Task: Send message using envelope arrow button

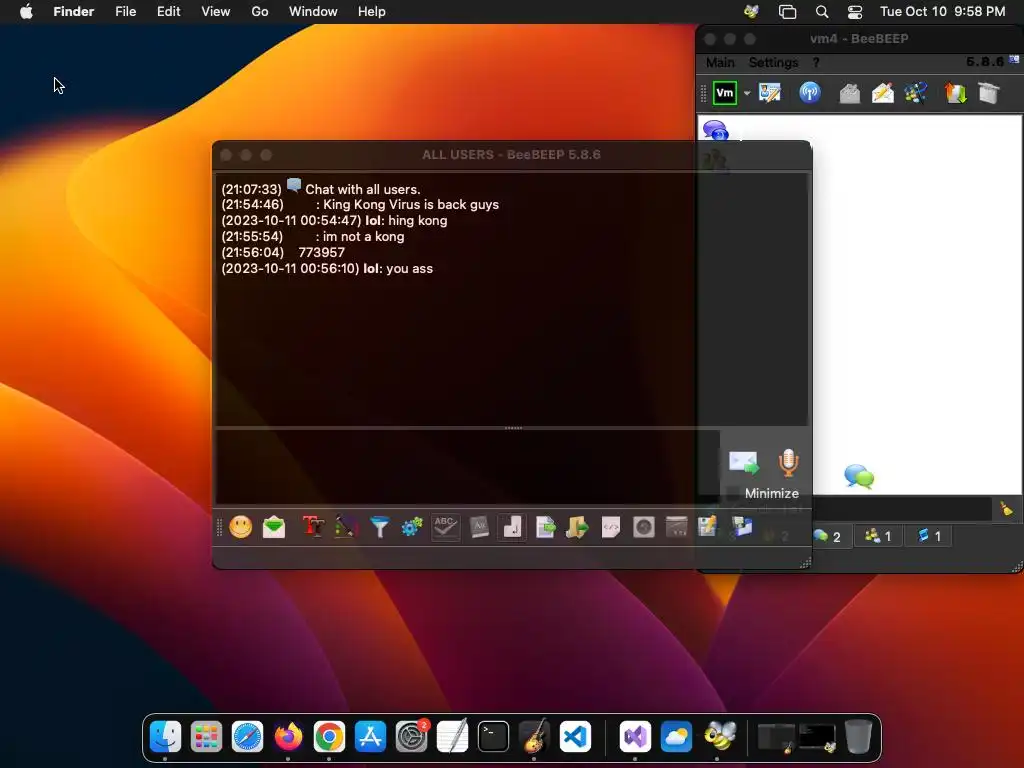Action: (x=744, y=462)
